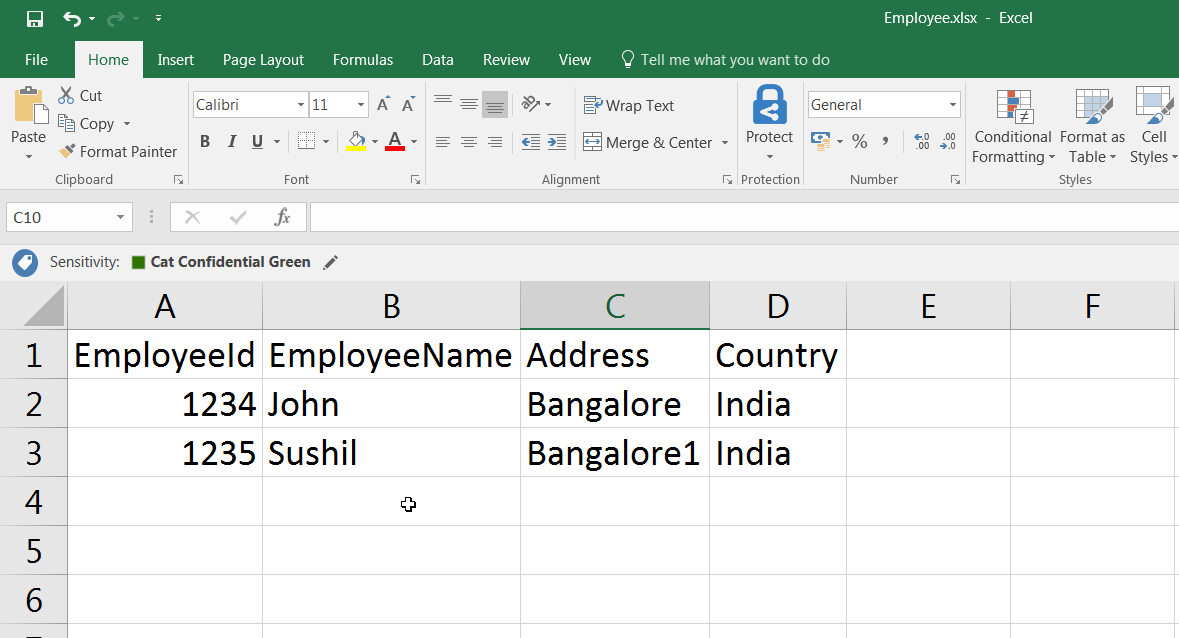
Task: Click Increase Decimal
Action: pos(921,142)
